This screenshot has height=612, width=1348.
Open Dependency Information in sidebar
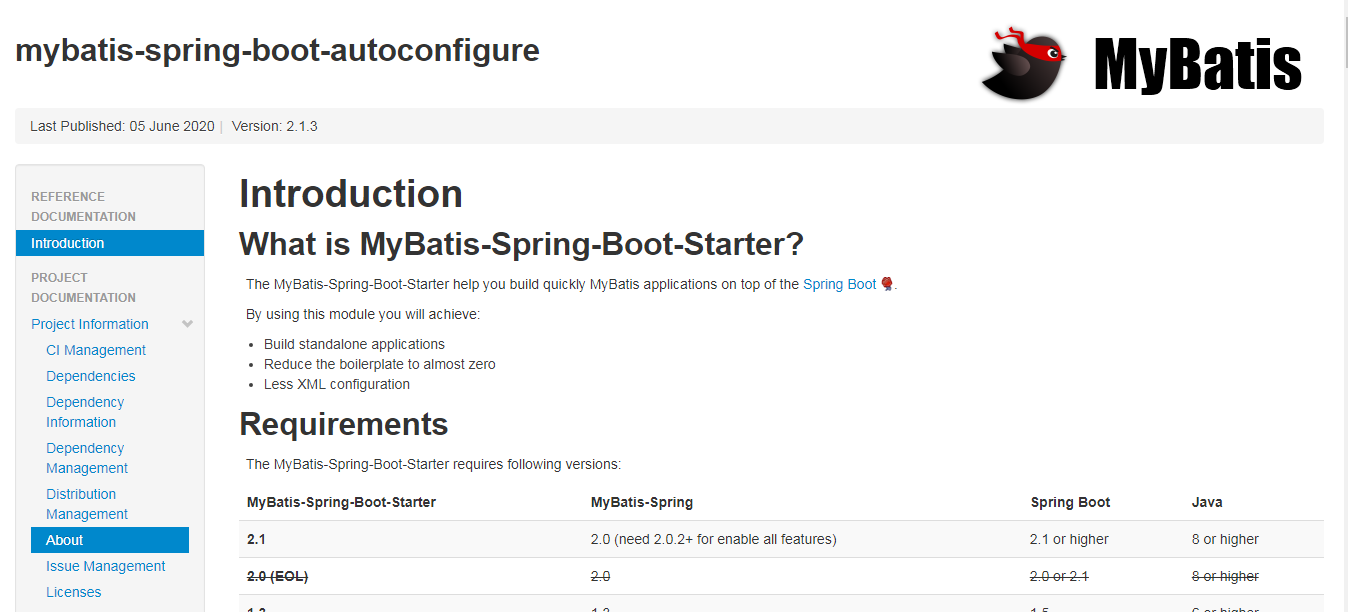click(85, 412)
